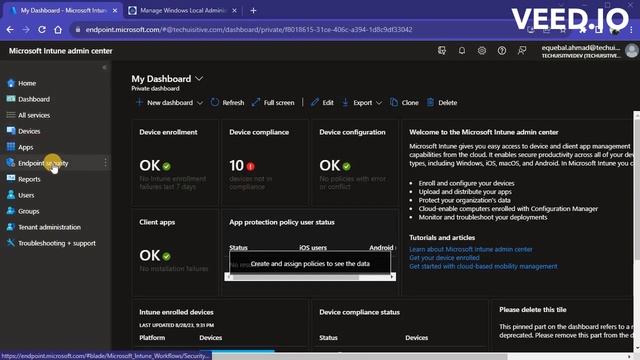Image resolution: width=640 pixels, height=360 pixels.
Task: Open notifications bell icon
Action: [x=462, y=51]
